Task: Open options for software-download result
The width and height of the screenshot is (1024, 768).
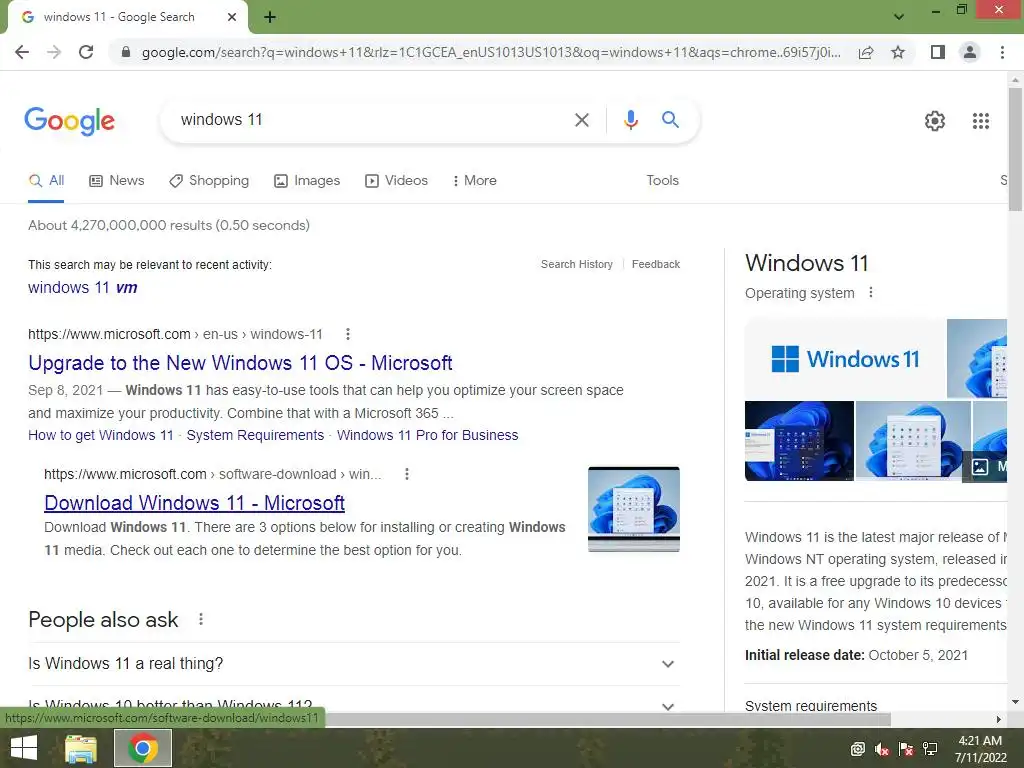Action: 407,474
